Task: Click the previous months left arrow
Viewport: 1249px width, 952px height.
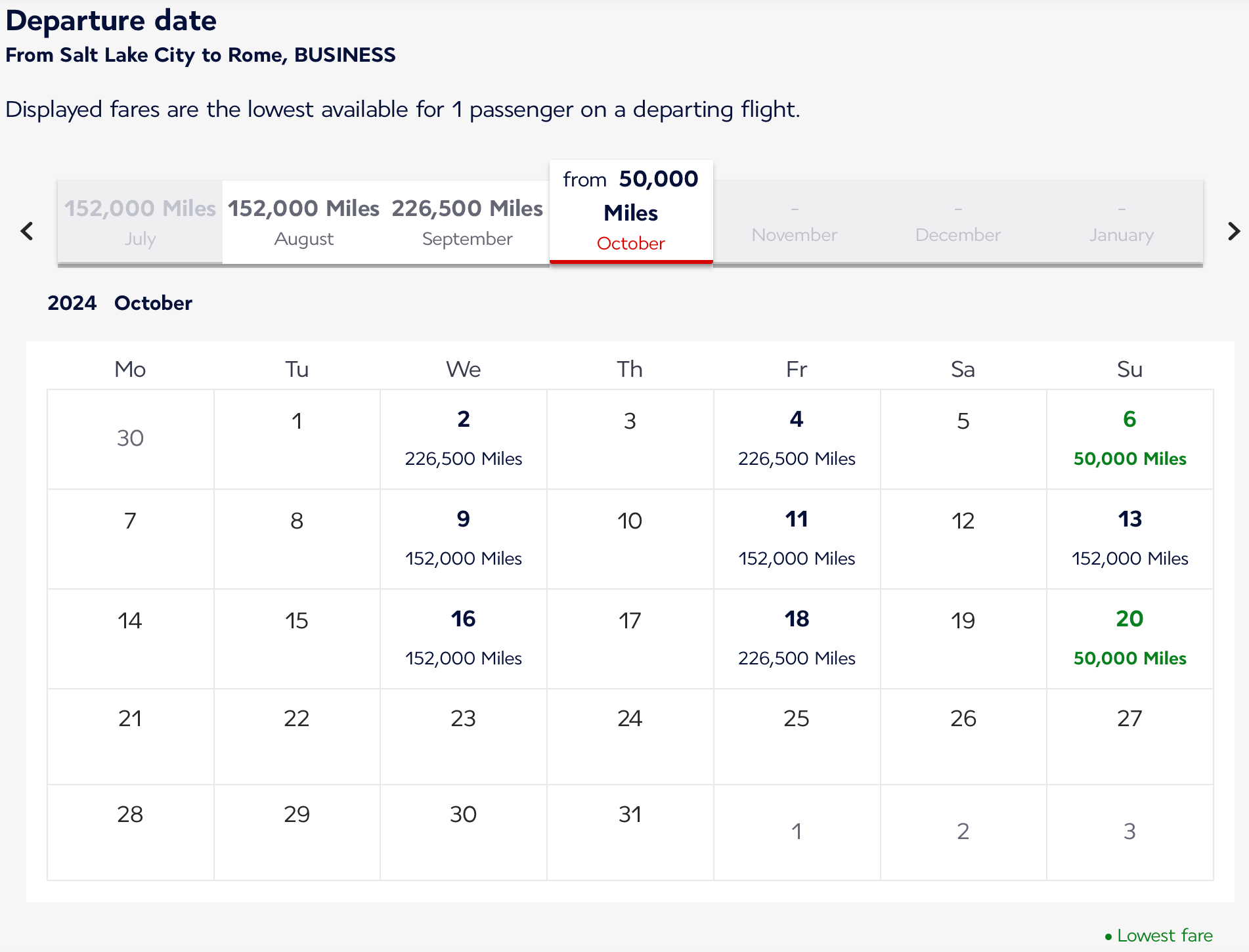Action: (x=27, y=231)
